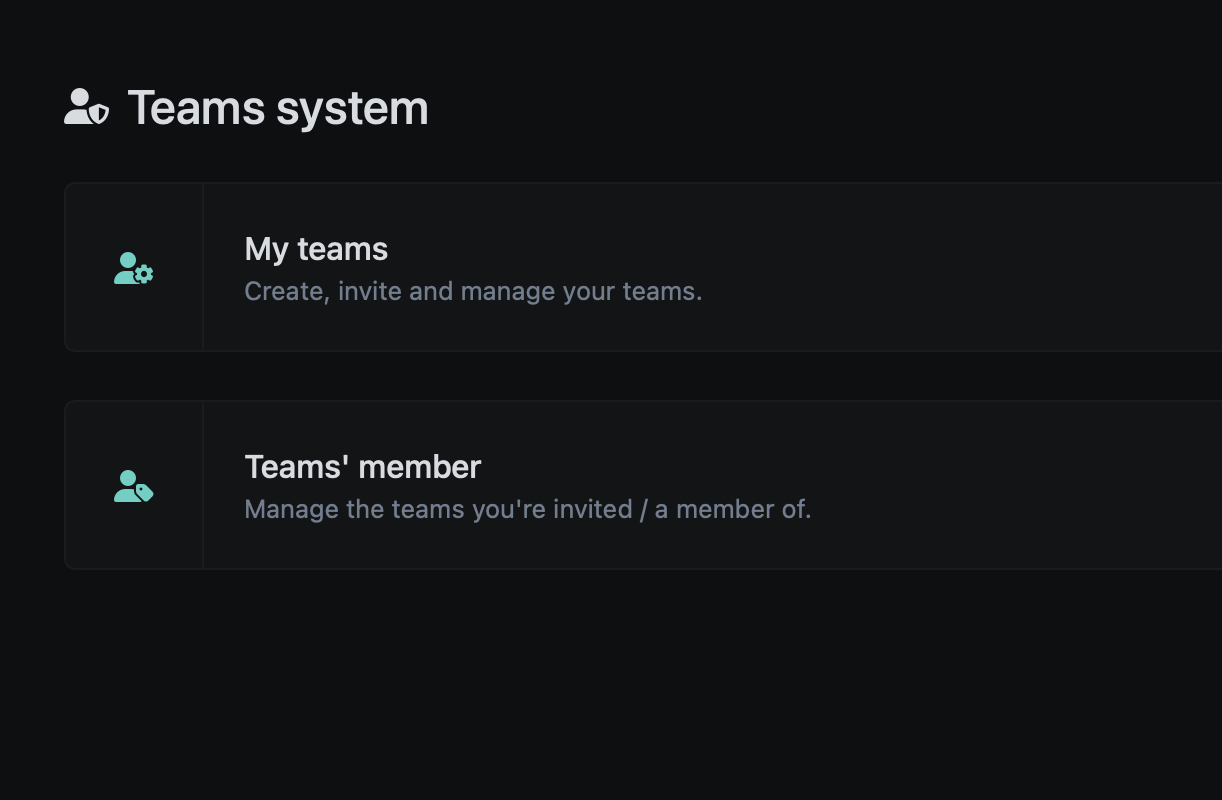Click the user-with-tag icon on Teams' member card
Viewport: 1222px width, 800px height.
click(x=133, y=486)
